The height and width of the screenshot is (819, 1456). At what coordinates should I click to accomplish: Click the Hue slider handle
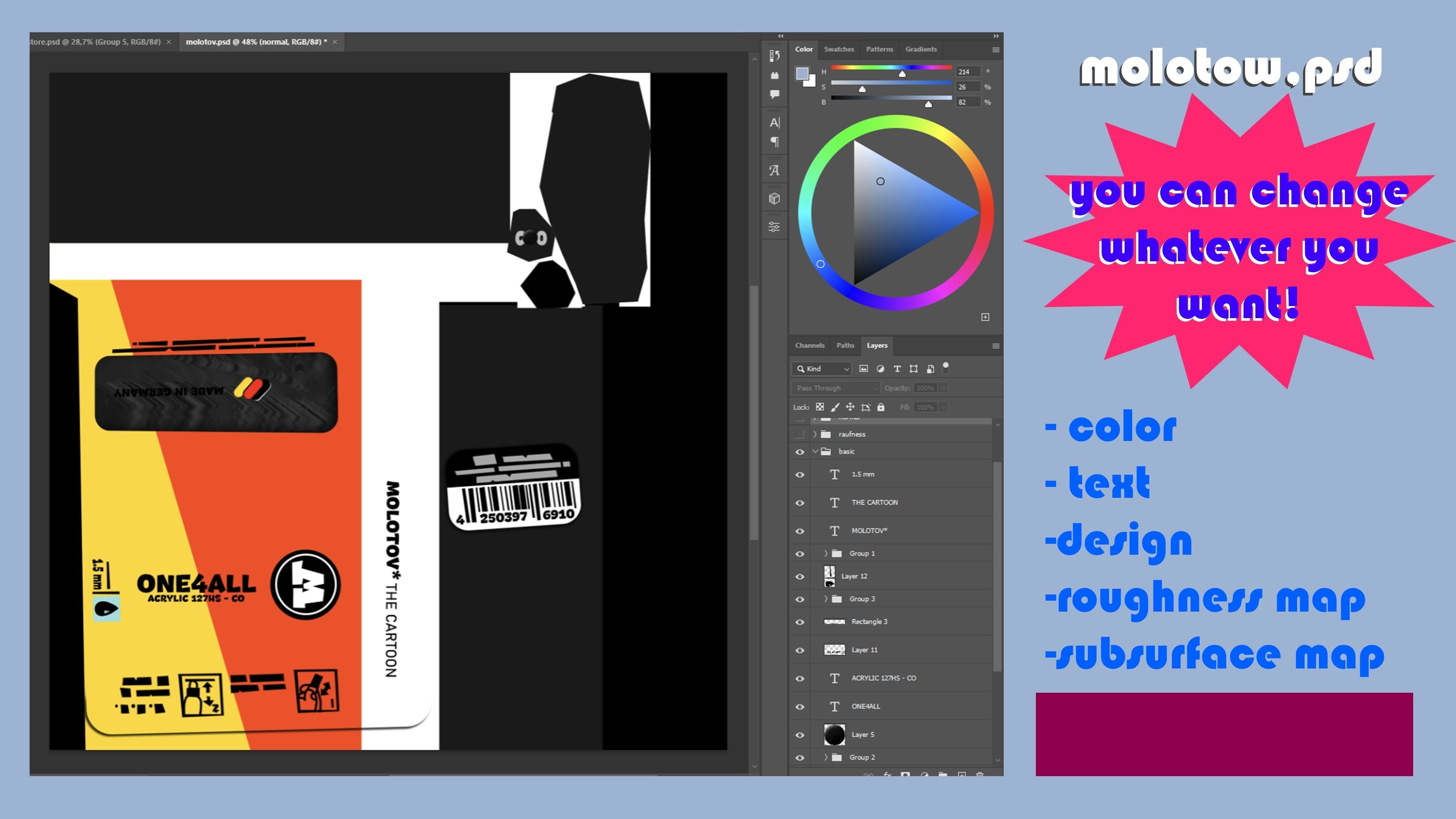pyautogui.click(x=902, y=74)
